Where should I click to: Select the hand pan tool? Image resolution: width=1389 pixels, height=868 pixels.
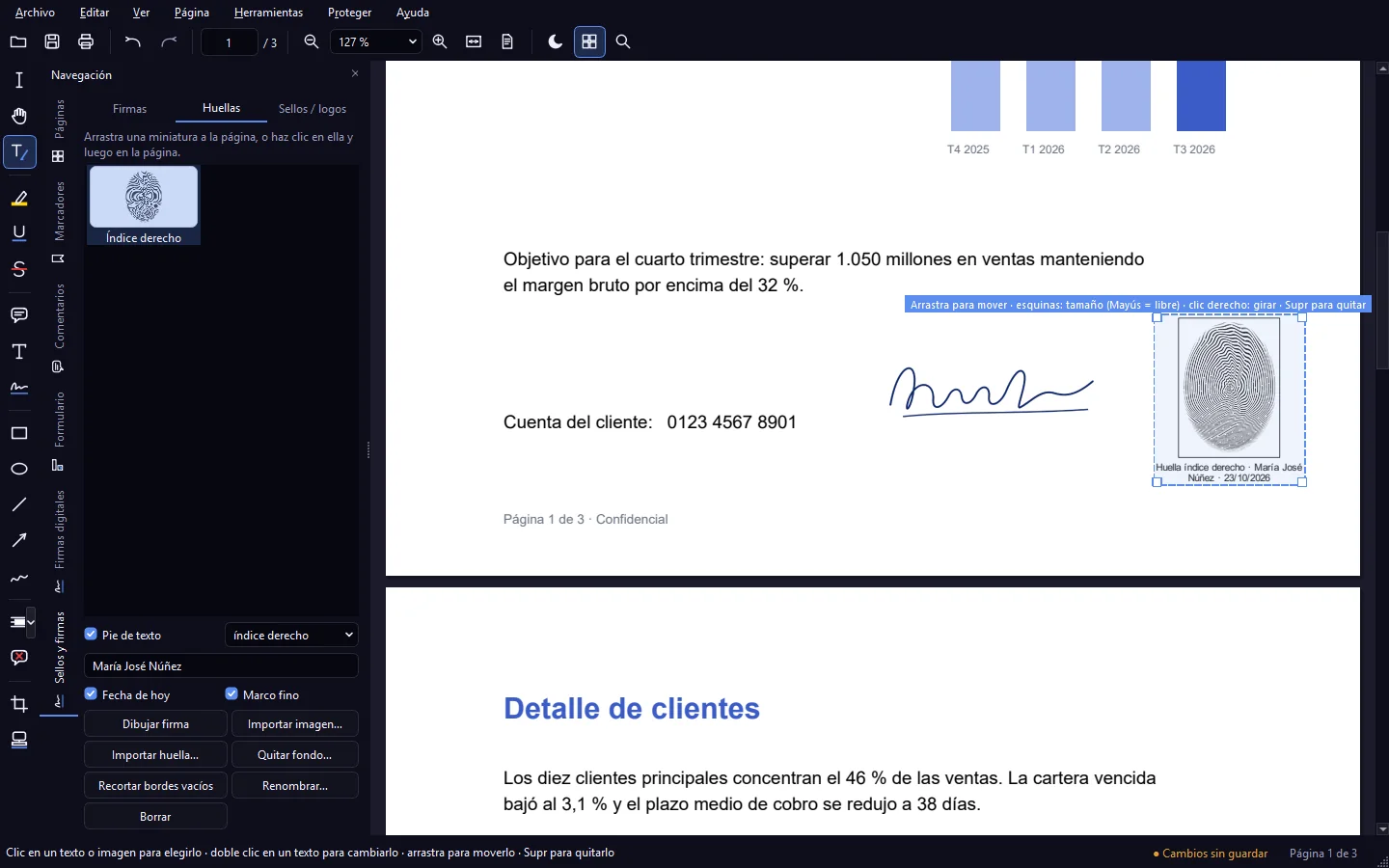tap(19, 117)
